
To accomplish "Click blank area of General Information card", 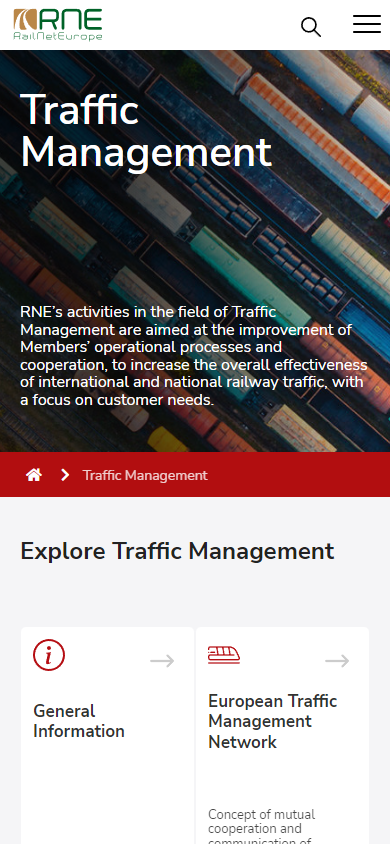I will [107, 791].
